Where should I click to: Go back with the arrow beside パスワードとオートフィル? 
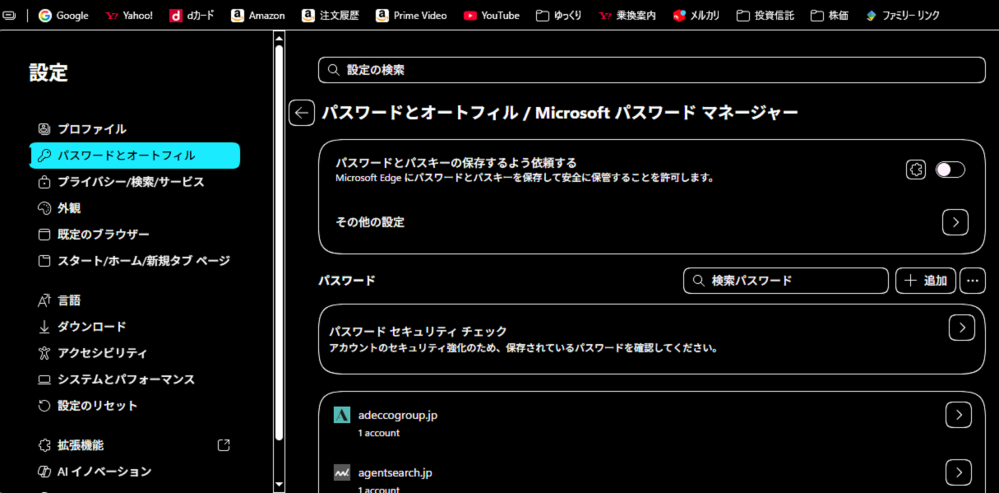[302, 113]
